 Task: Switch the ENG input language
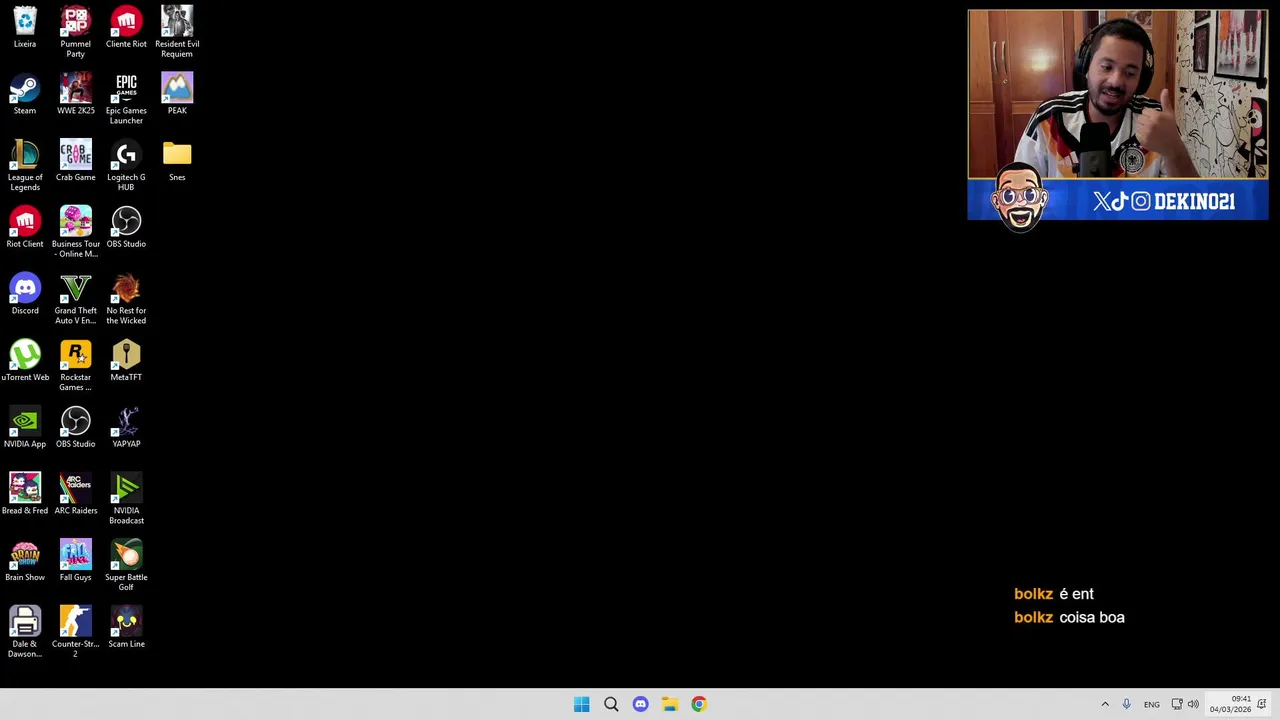click(1152, 704)
